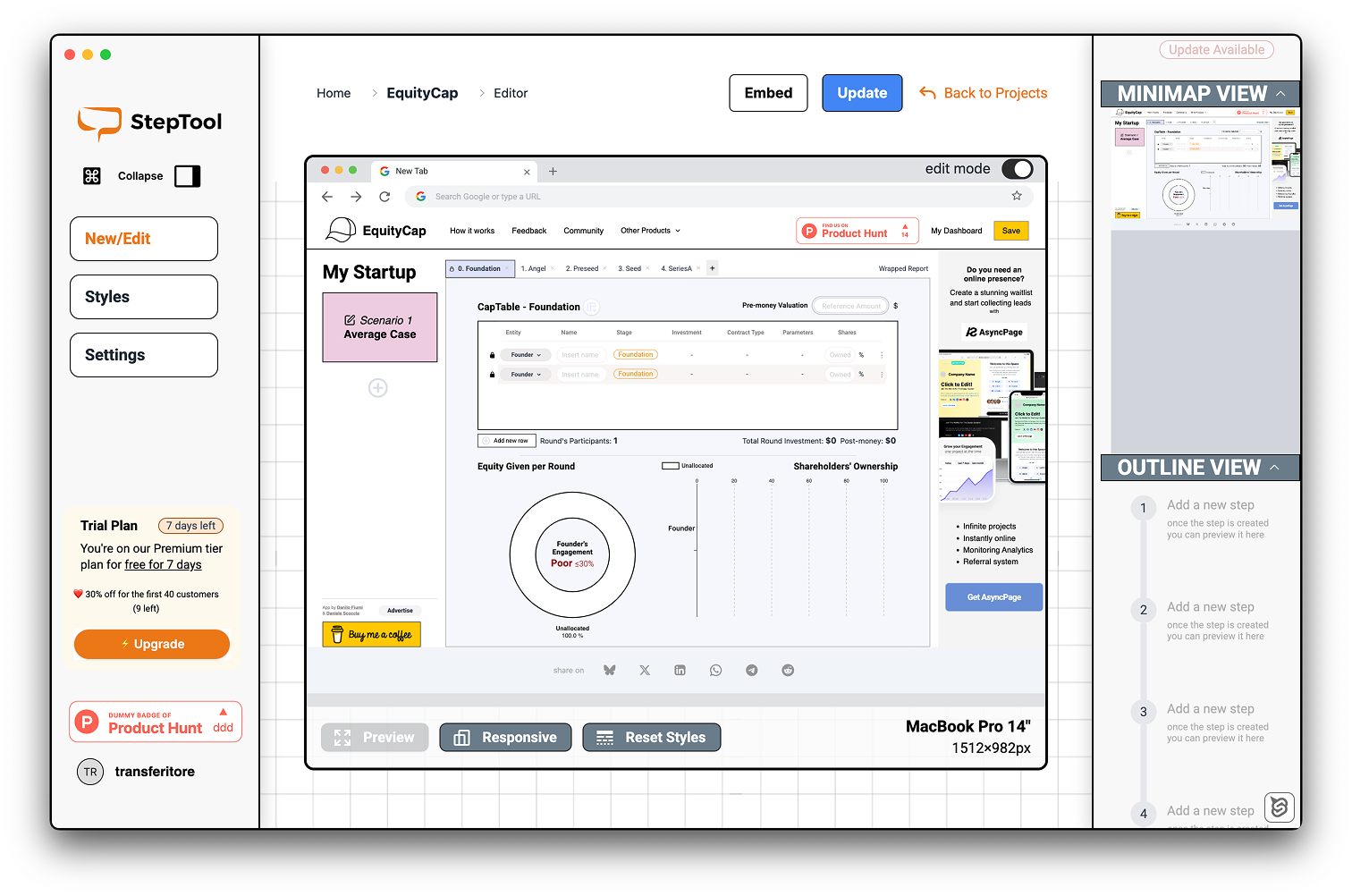Image resolution: width=1352 pixels, height=896 pixels.
Task: Share the report on Telegram
Action: coord(751,670)
